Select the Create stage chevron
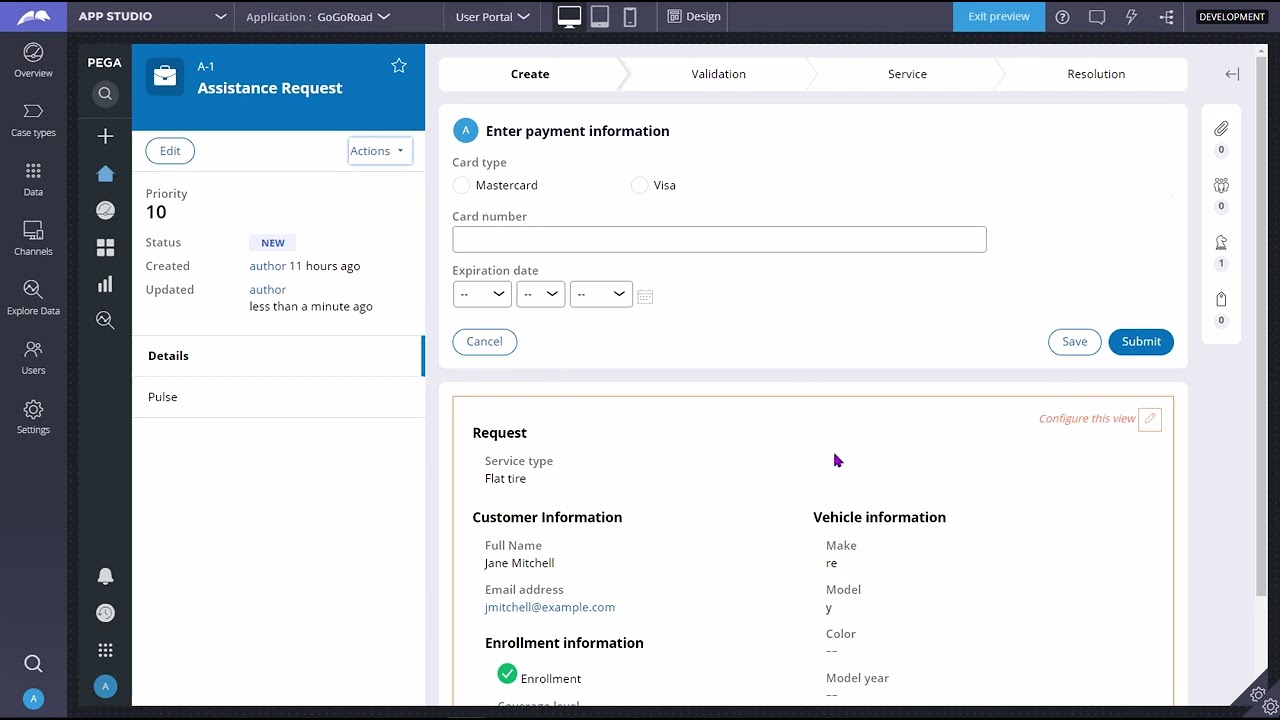The height and width of the screenshot is (720, 1280). [530, 74]
